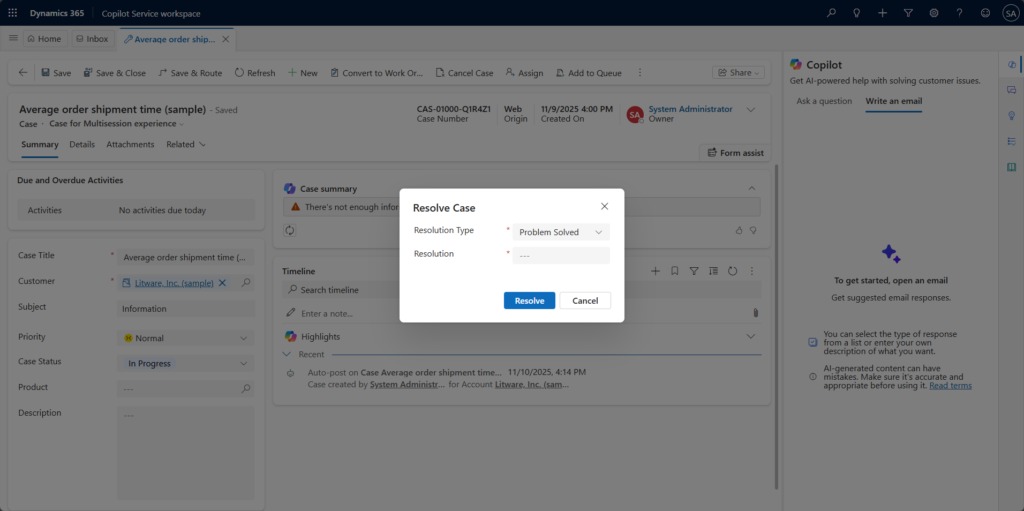Close the Resolve Case dialog
The image size is (1024, 511).
point(604,206)
